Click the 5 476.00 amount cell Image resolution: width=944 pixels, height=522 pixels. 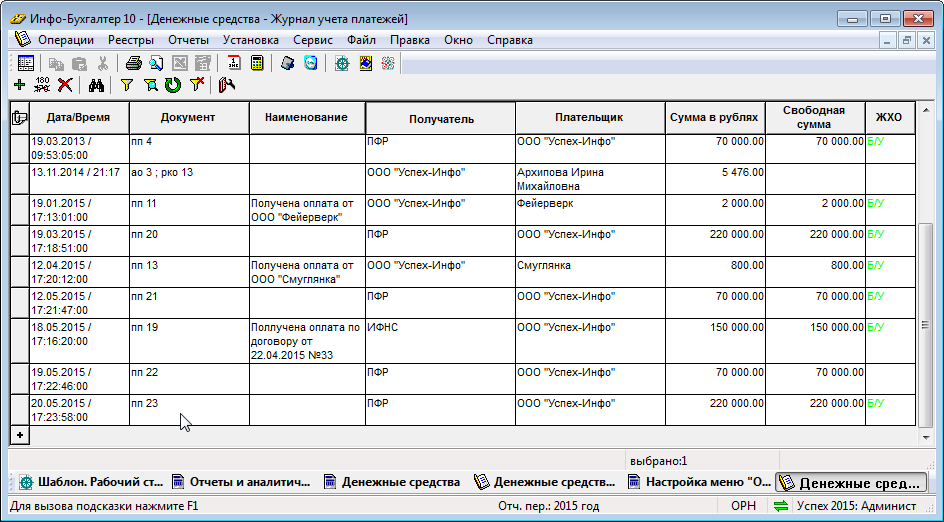click(x=715, y=179)
